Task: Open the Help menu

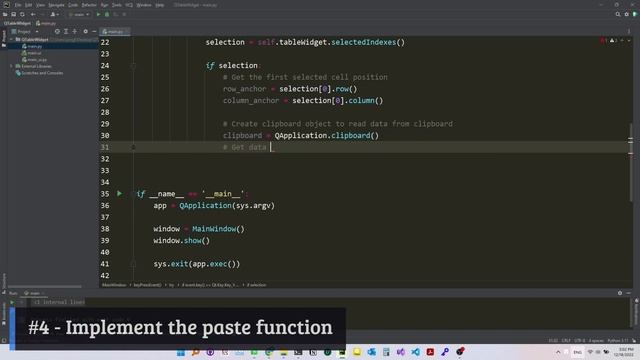Action: pyautogui.click(x=160, y=5)
